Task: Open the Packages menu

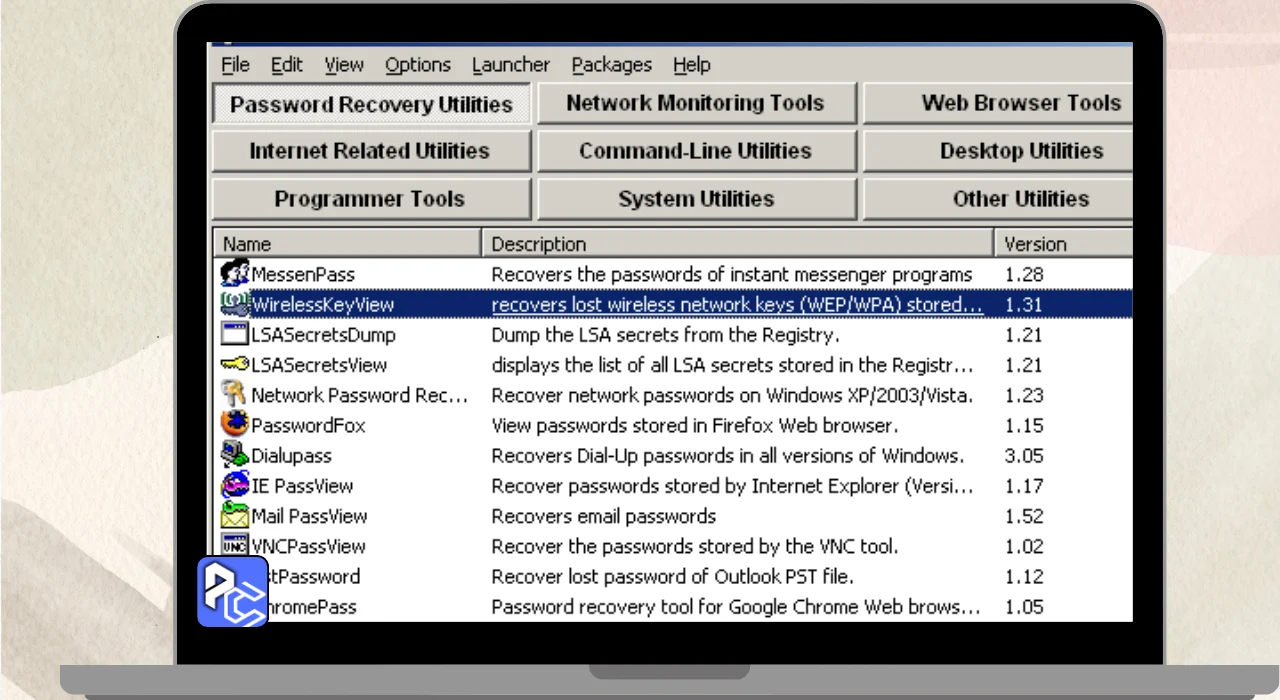Action: 612,65
